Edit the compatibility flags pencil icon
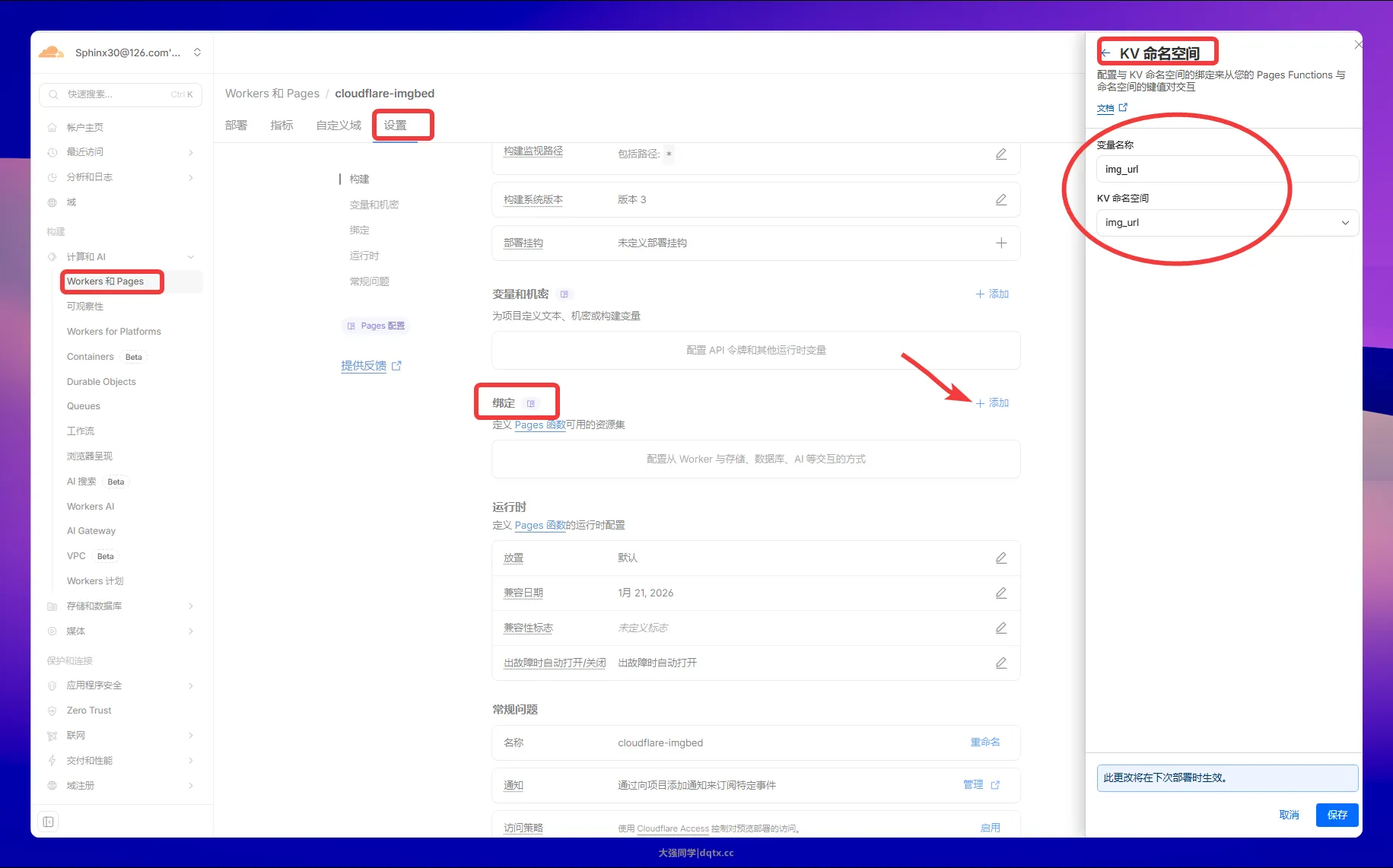The image size is (1393, 868). pyautogui.click(x=1000, y=628)
